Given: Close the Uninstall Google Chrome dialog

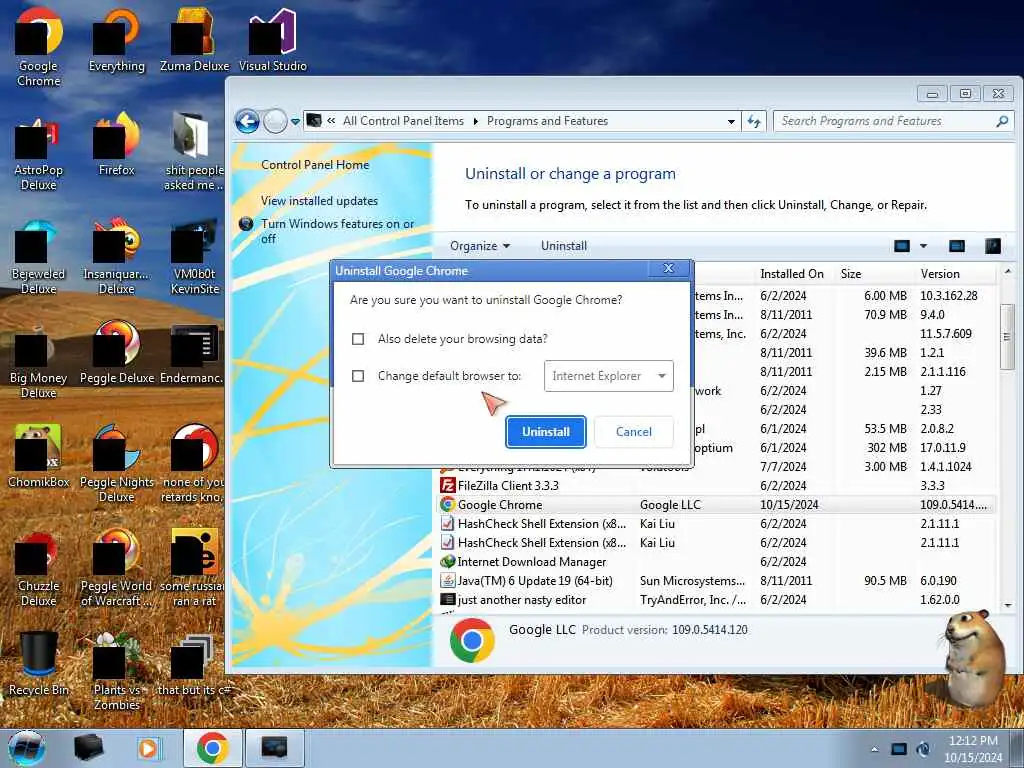Looking at the screenshot, I should pos(668,268).
